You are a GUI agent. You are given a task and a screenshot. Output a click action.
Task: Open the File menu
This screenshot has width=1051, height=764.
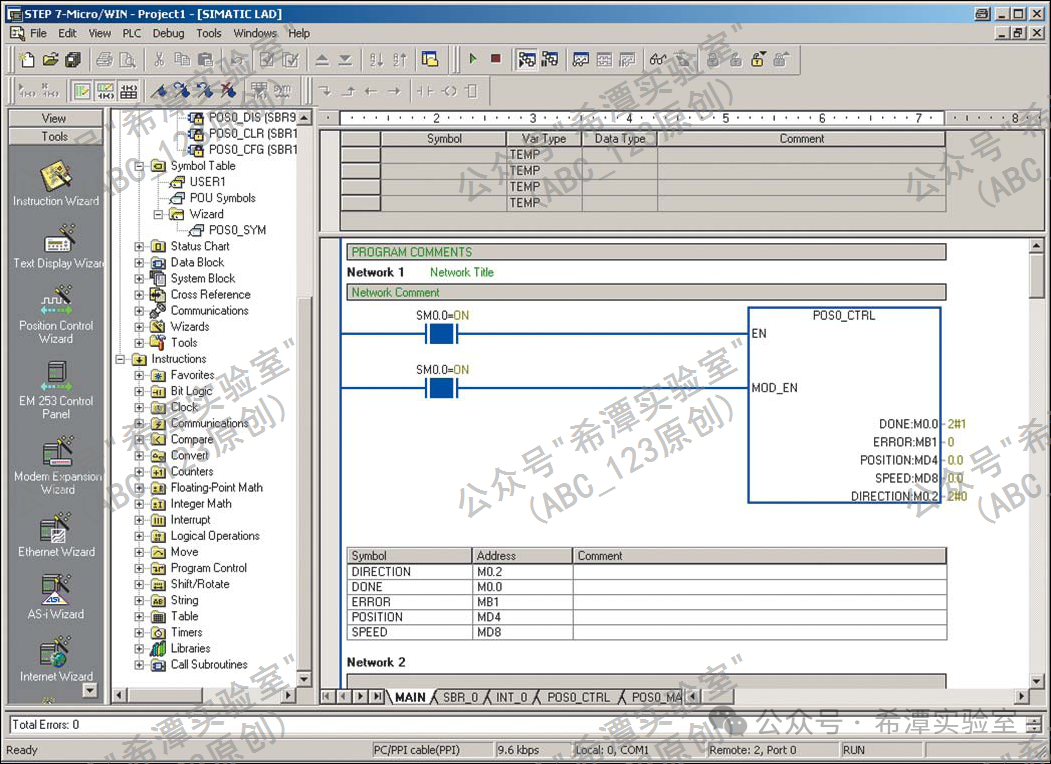pyautogui.click(x=38, y=33)
